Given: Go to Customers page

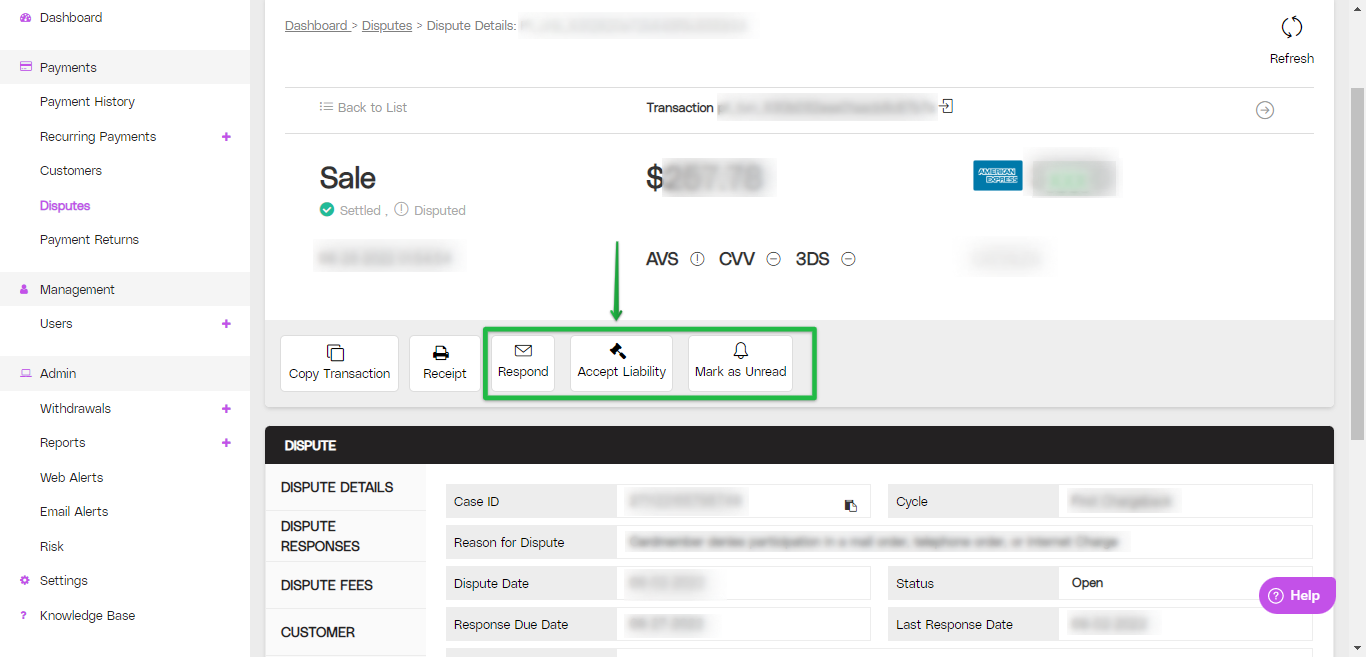Looking at the screenshot, I should (71, 171).
